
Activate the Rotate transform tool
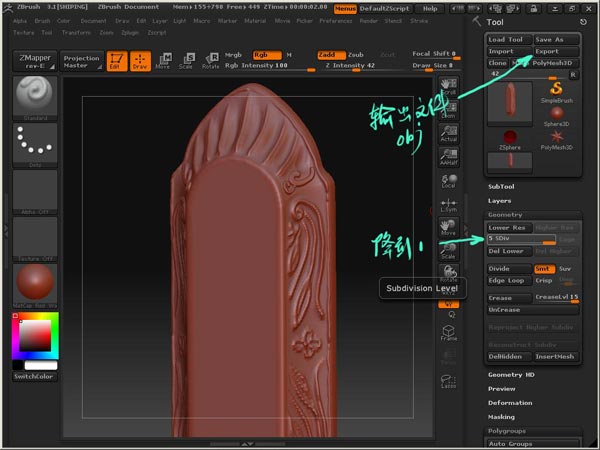click(x=211, y=61)
